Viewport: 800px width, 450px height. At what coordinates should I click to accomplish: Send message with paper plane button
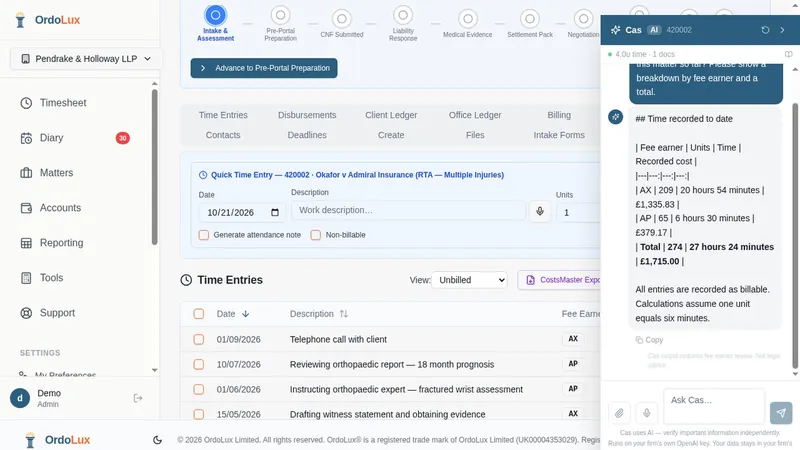[x=781, y=413]
